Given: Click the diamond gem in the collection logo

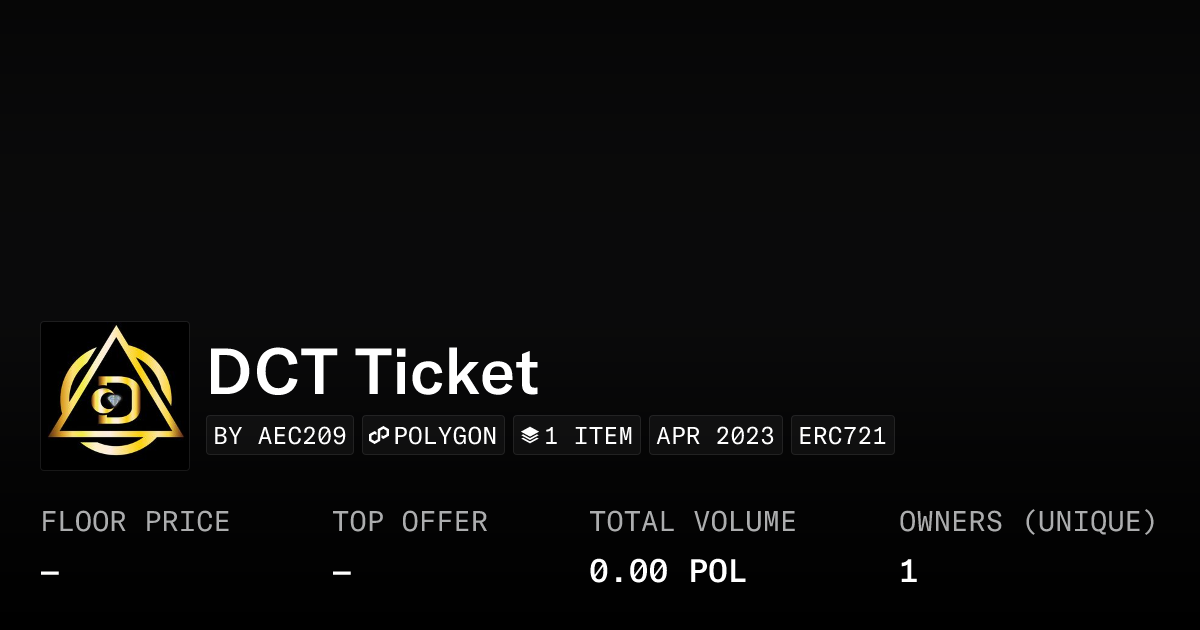Looking at the screenshot, I should tap(114, 401).
